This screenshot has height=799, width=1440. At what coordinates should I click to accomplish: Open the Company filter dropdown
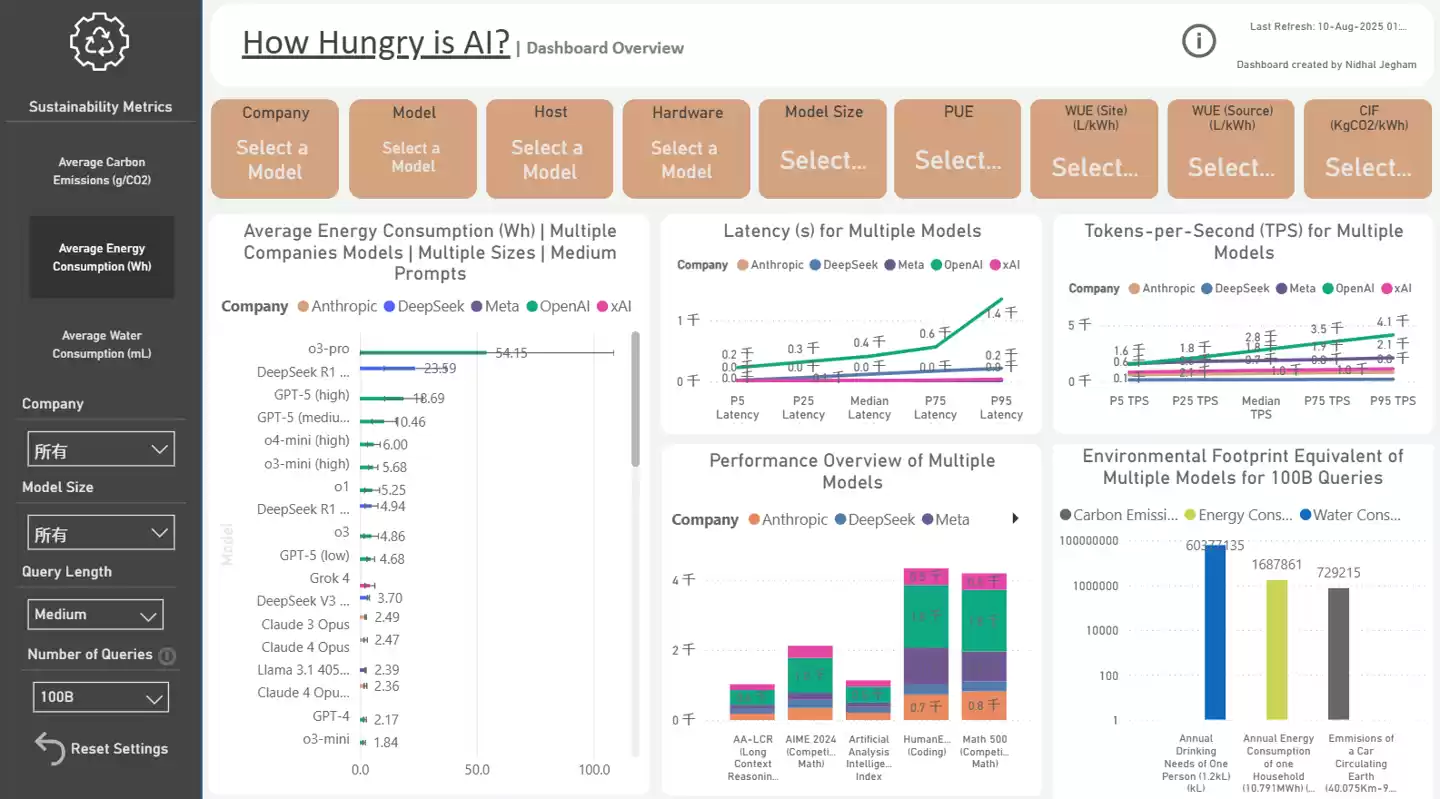(x=100, y=450)
